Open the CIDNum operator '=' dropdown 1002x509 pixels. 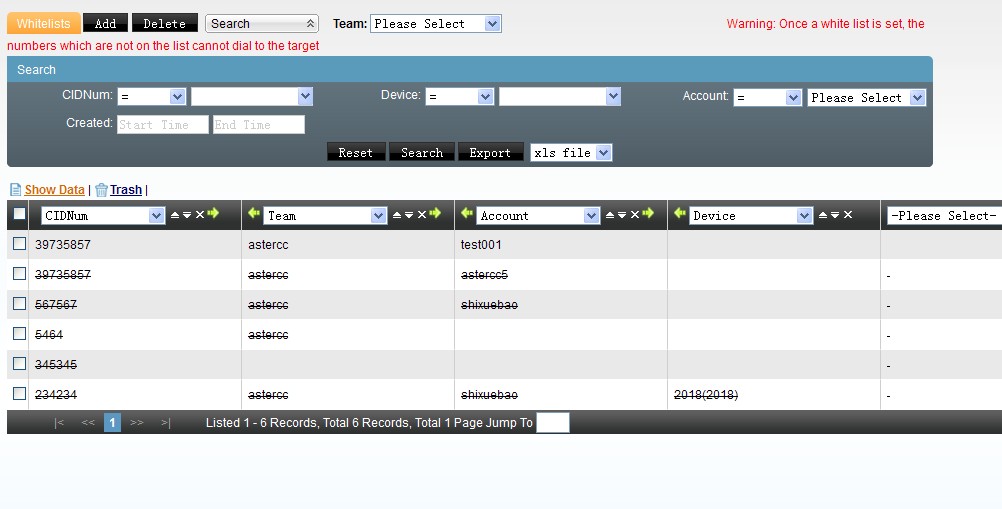151,97
